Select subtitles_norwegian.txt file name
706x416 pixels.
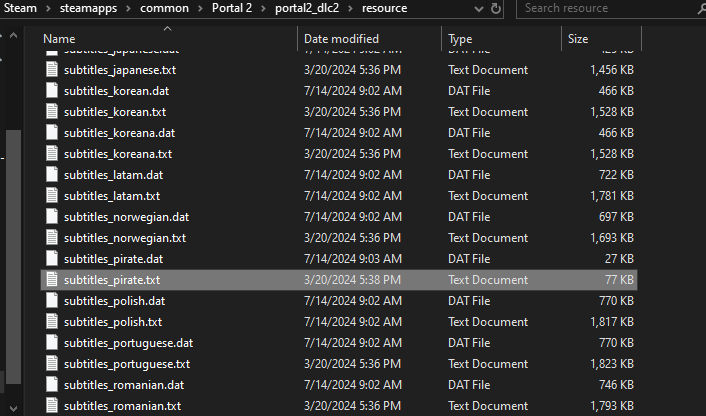[125, 238]
